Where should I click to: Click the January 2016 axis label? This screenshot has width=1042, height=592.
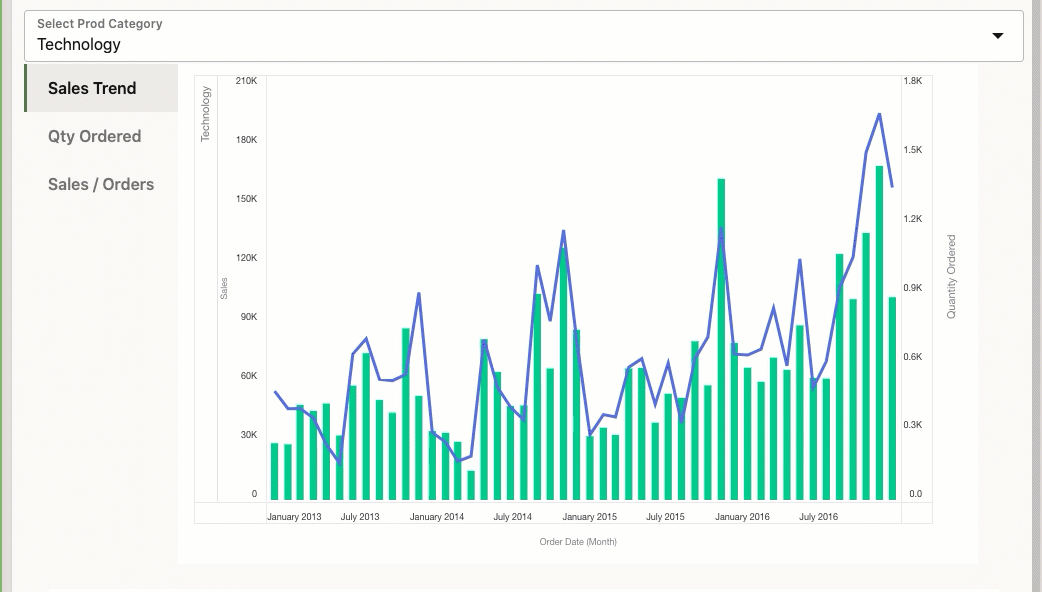pyautogui.click(x=742, y=516)
